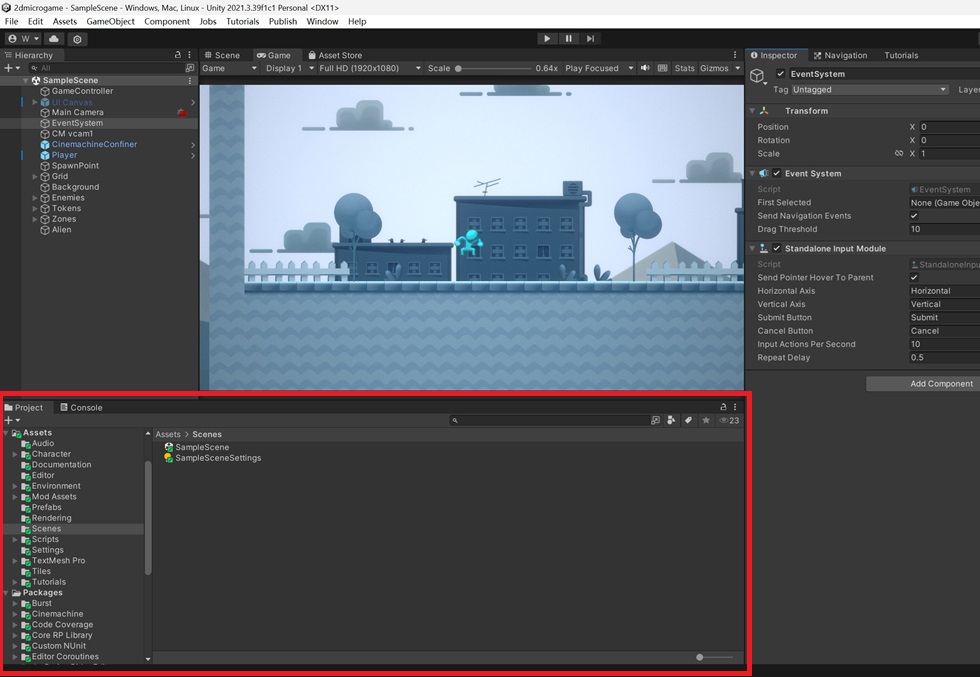Open Project panel three-dot menu
This screenshot has width=980, height=677.
click(735, 406)
